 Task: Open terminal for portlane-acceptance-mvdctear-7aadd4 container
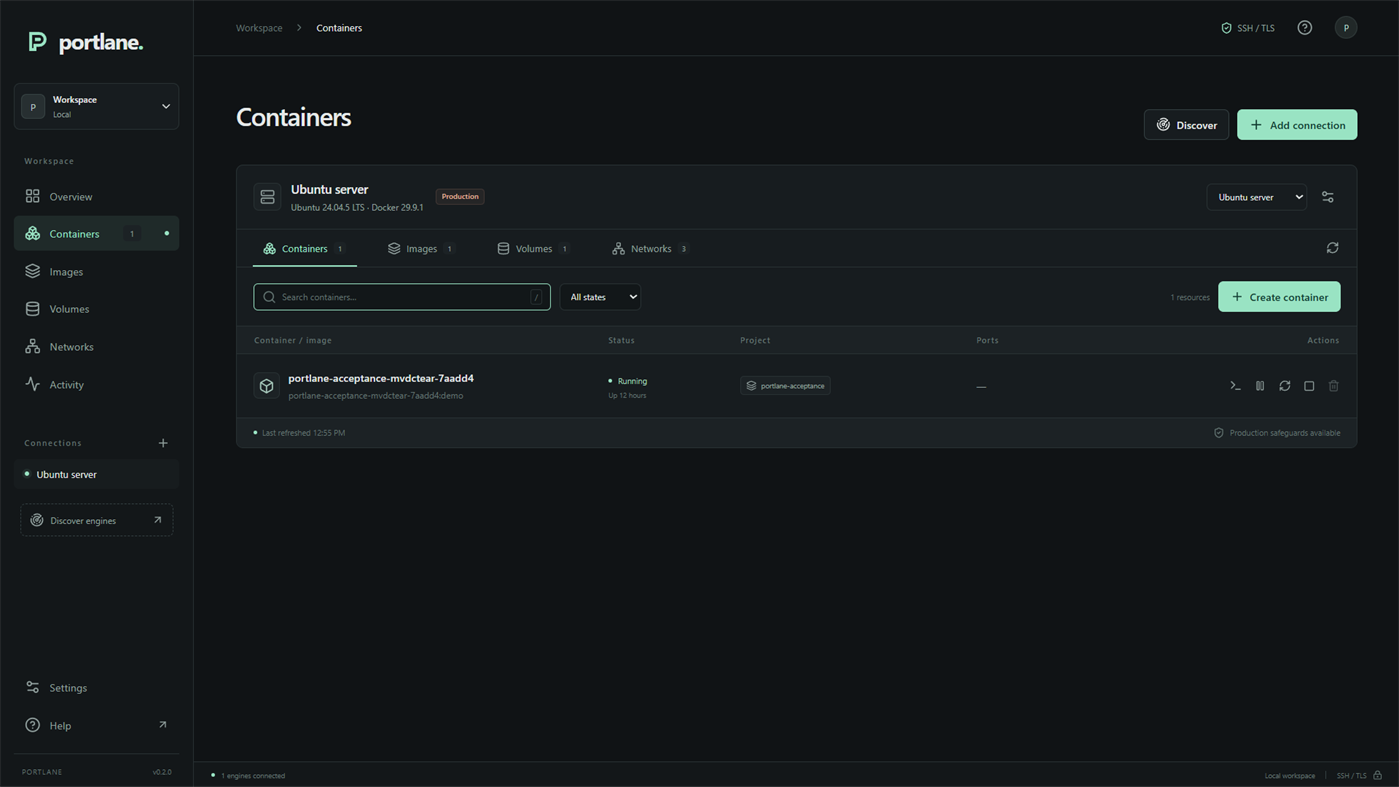click(1235, 386)
